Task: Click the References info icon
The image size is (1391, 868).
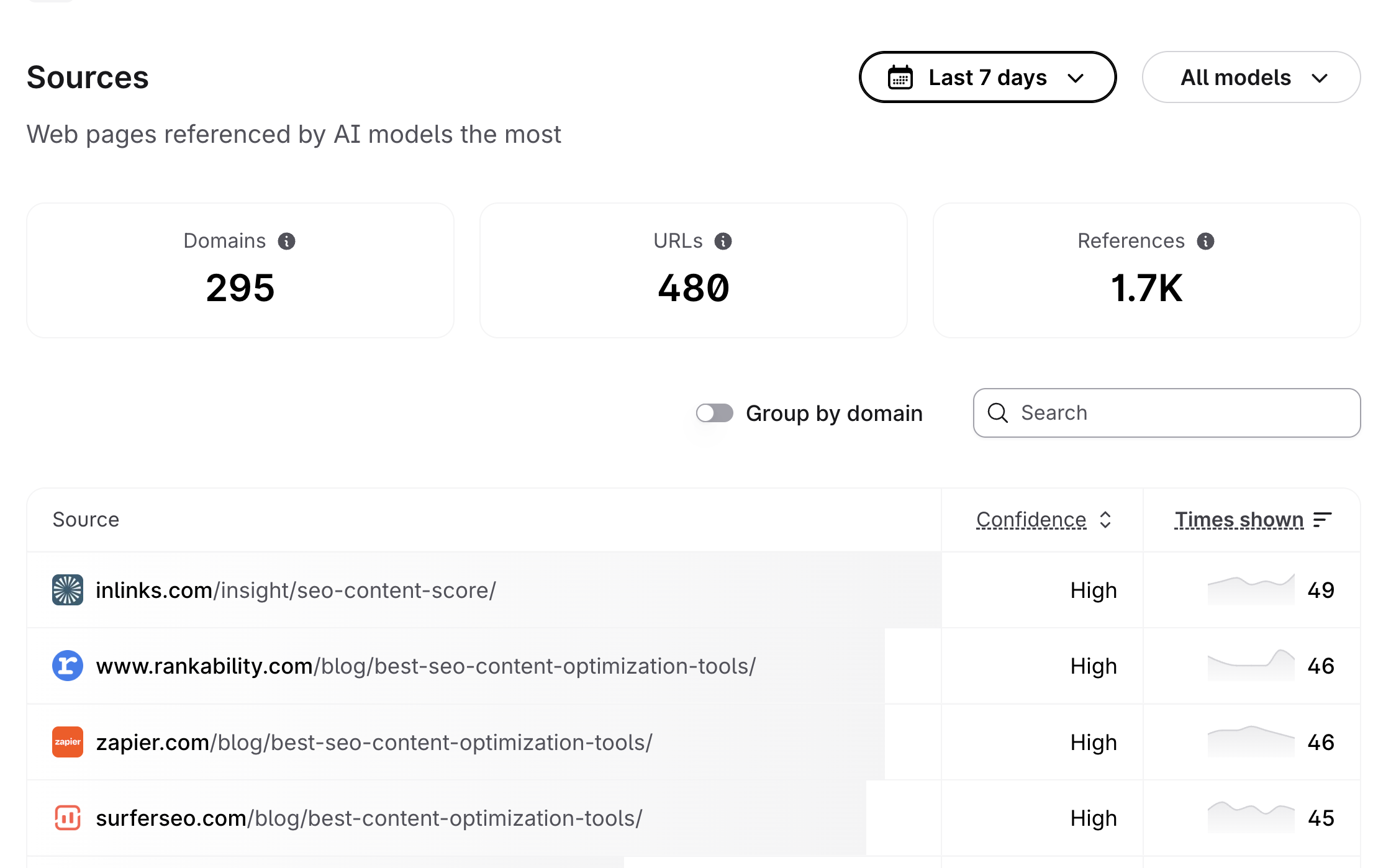Action: coord(1205,241)
